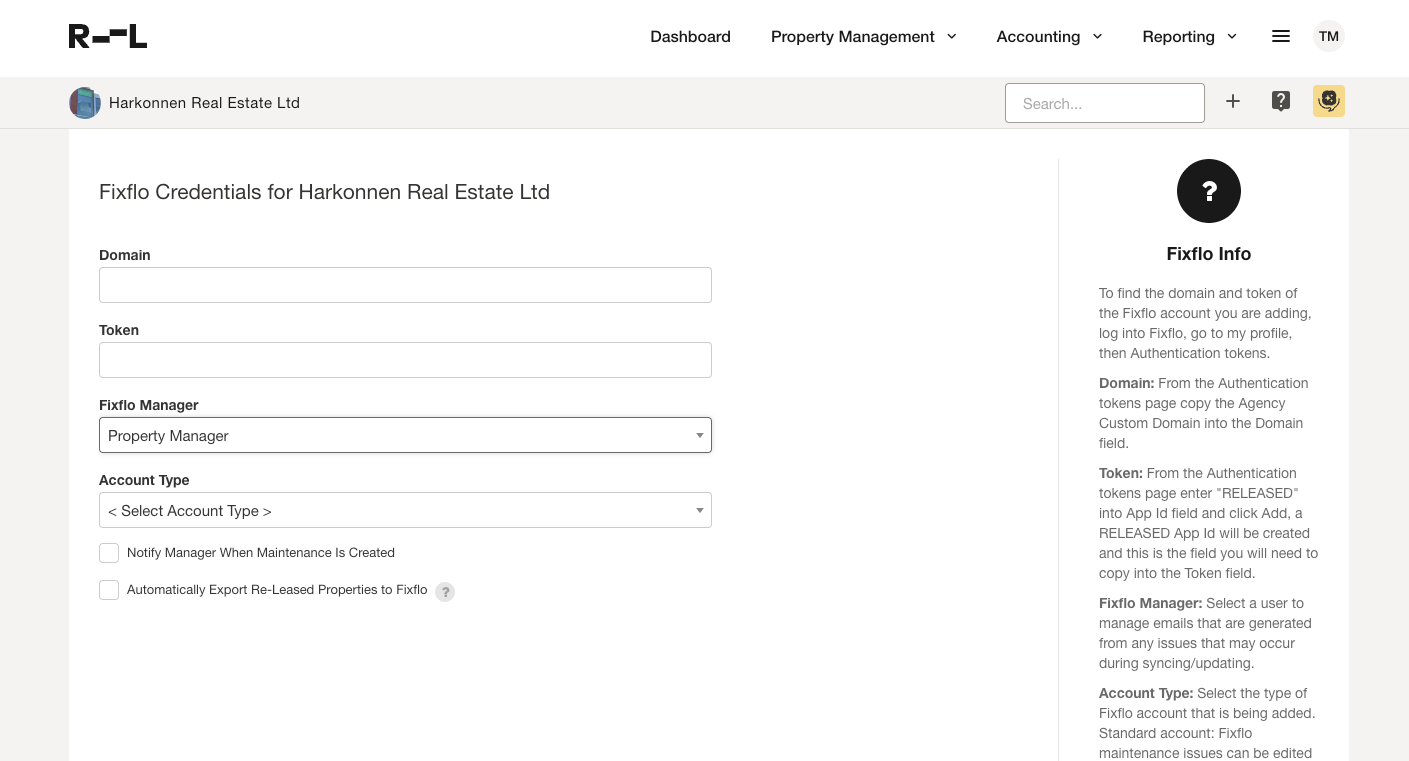Tick Automatically Export Re-Leased Properties to Fixflo
This screenshot has height=761, width=1409.
109,590
